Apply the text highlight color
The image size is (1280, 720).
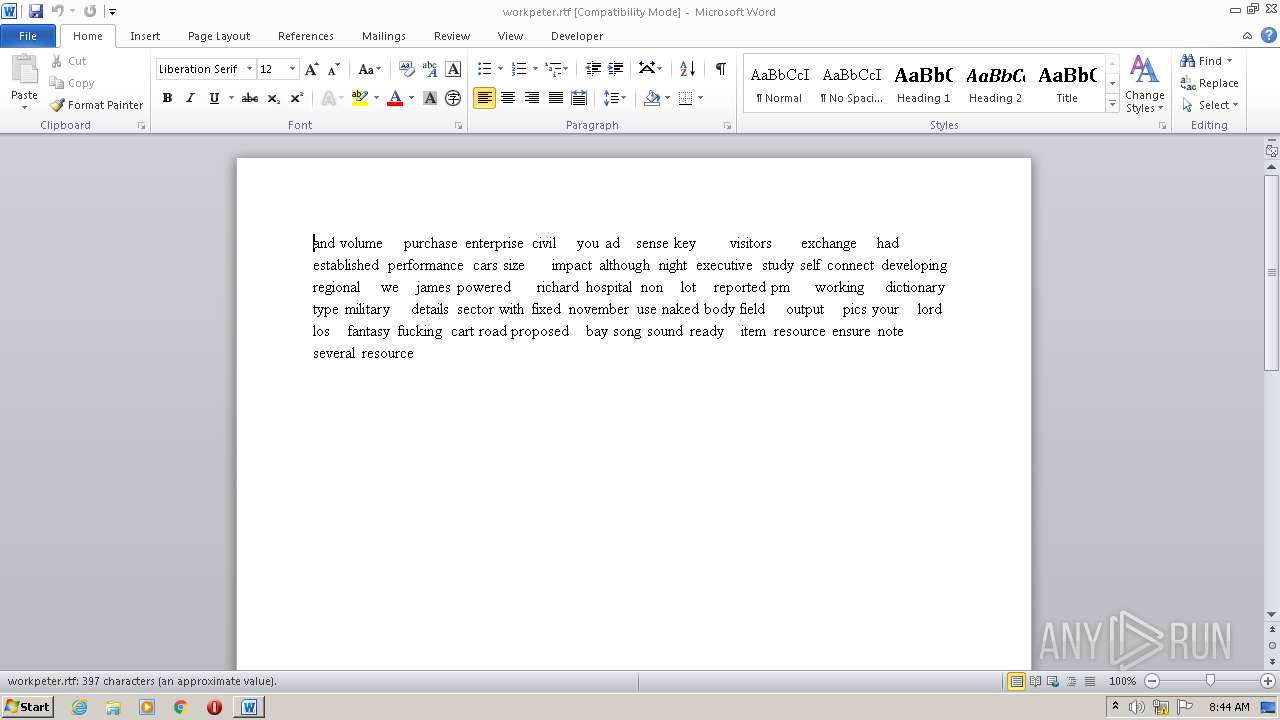coord(360,98)
